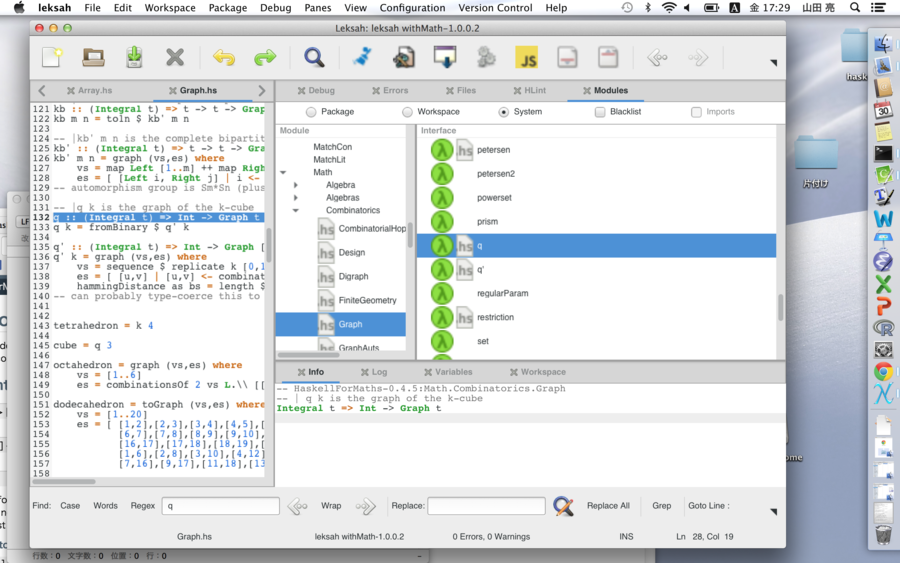
Task: Select the System radio button
Action: (503, 112)
